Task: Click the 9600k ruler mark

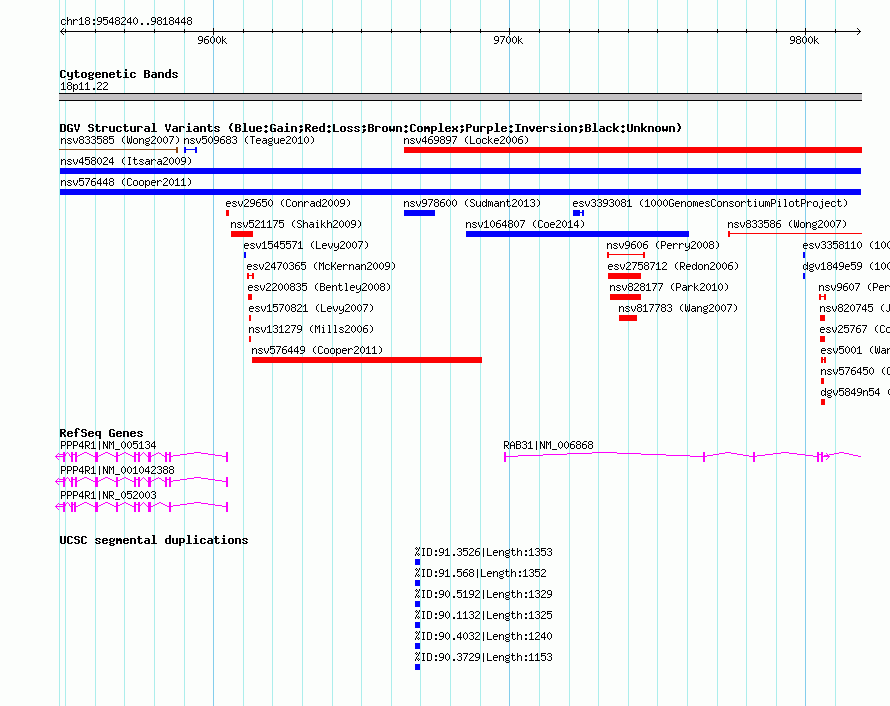Action: coord(212,40)
